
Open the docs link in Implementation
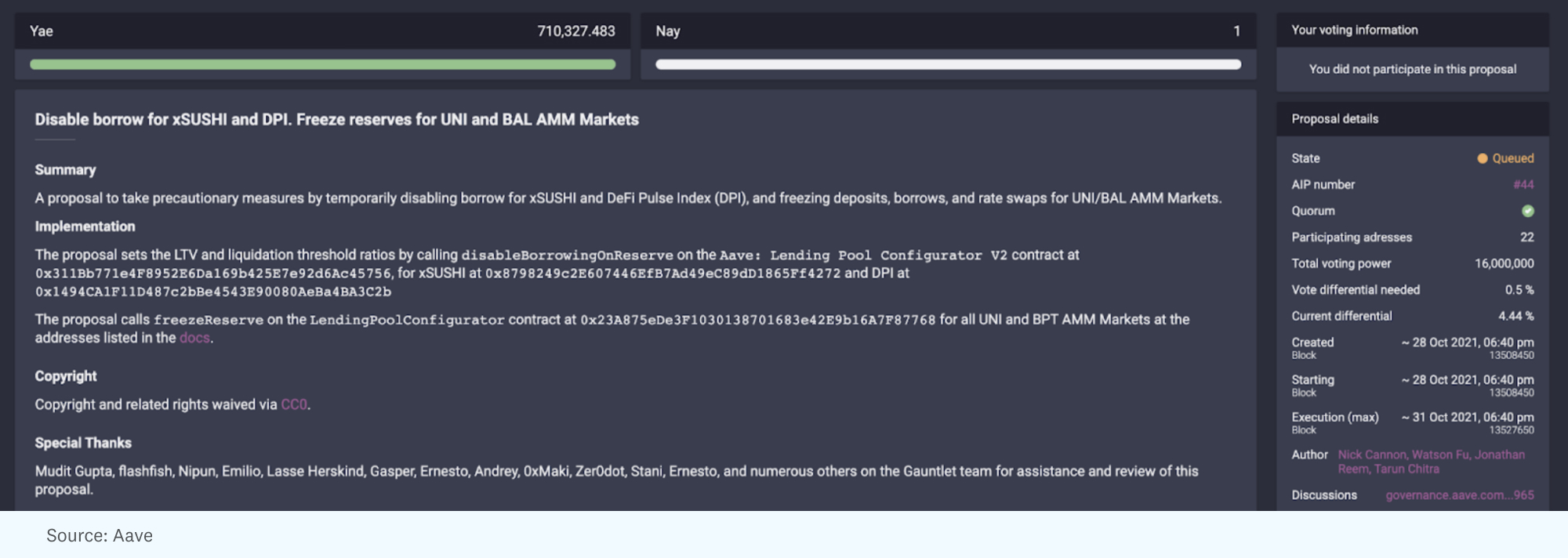coord(194,338)
